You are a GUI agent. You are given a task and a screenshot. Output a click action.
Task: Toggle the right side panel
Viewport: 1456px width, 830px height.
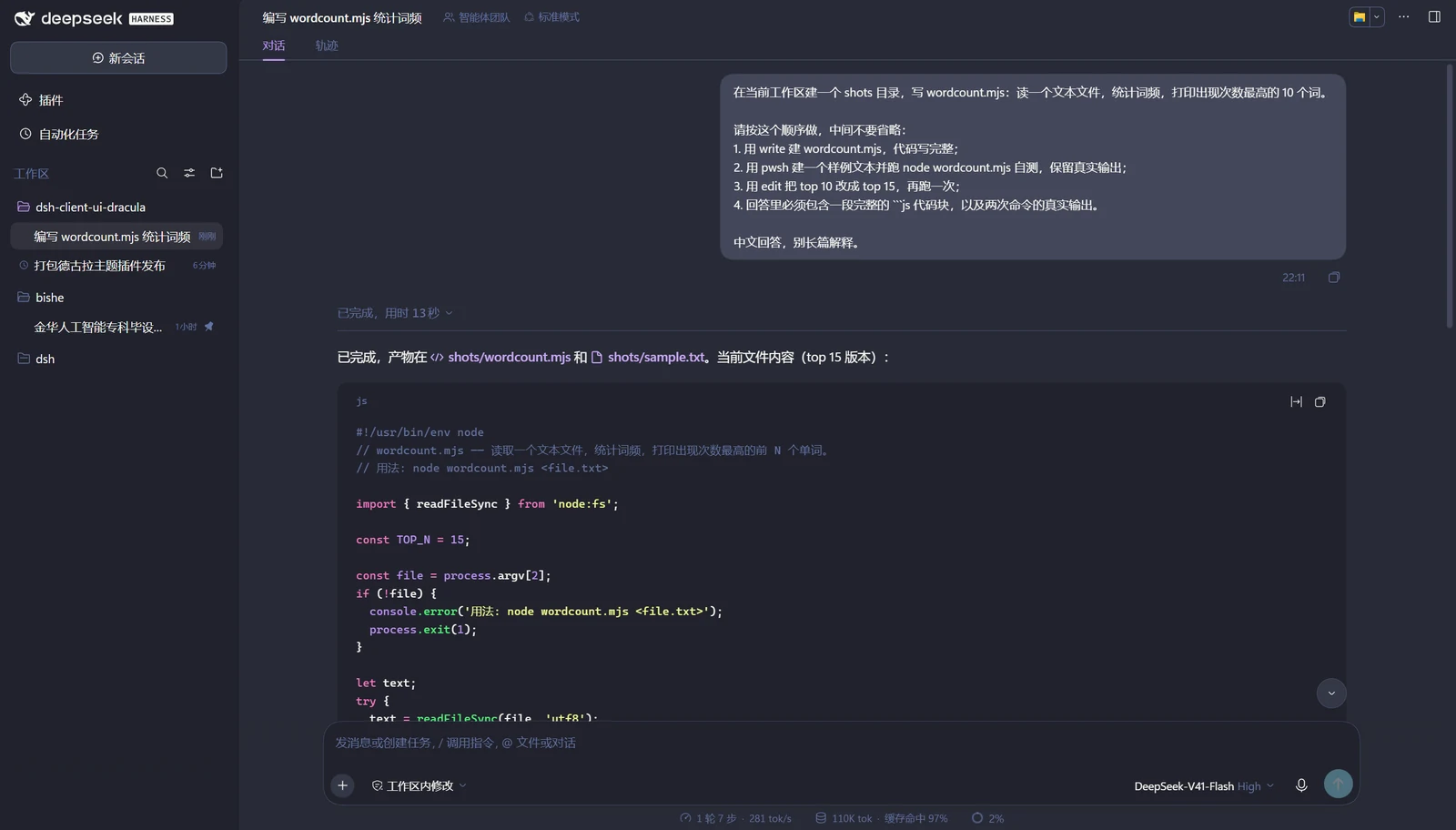(1434, 16)
